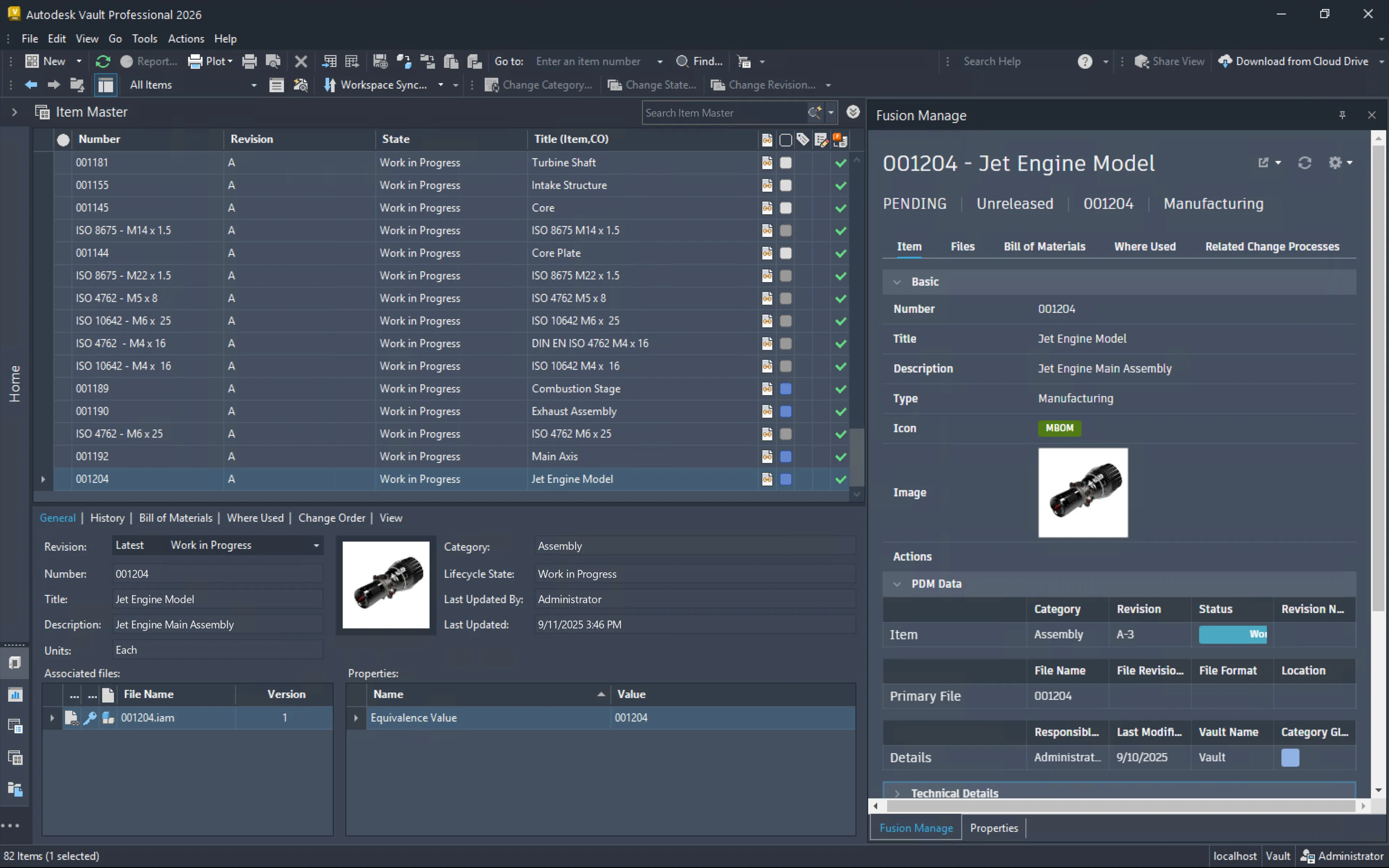1389x868 pixels.
Task: Click the Print icon next to Plot
Action: [249, 61]
